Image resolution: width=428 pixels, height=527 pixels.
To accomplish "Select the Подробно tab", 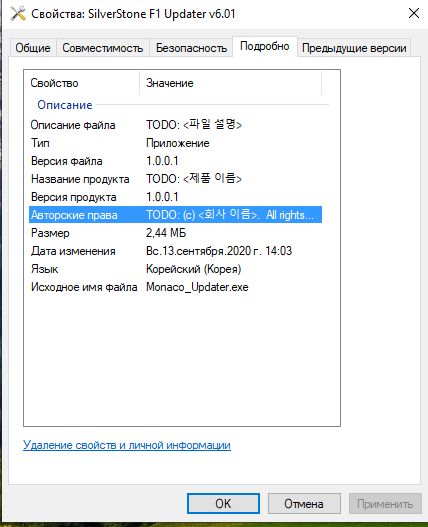I will point(265,46).
